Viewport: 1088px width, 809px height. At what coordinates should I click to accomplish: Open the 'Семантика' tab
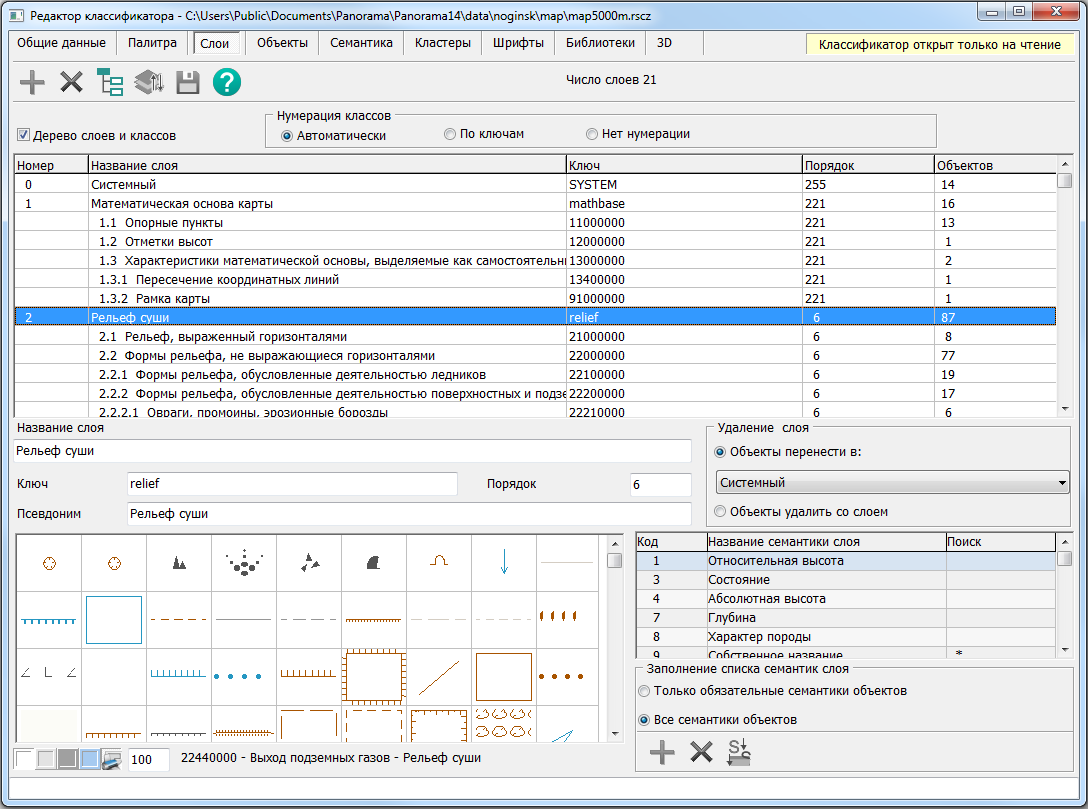[361, 43]
